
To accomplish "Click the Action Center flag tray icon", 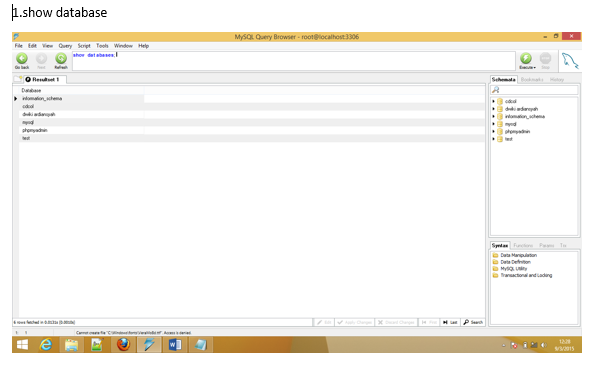I will [x=515, y=345].
